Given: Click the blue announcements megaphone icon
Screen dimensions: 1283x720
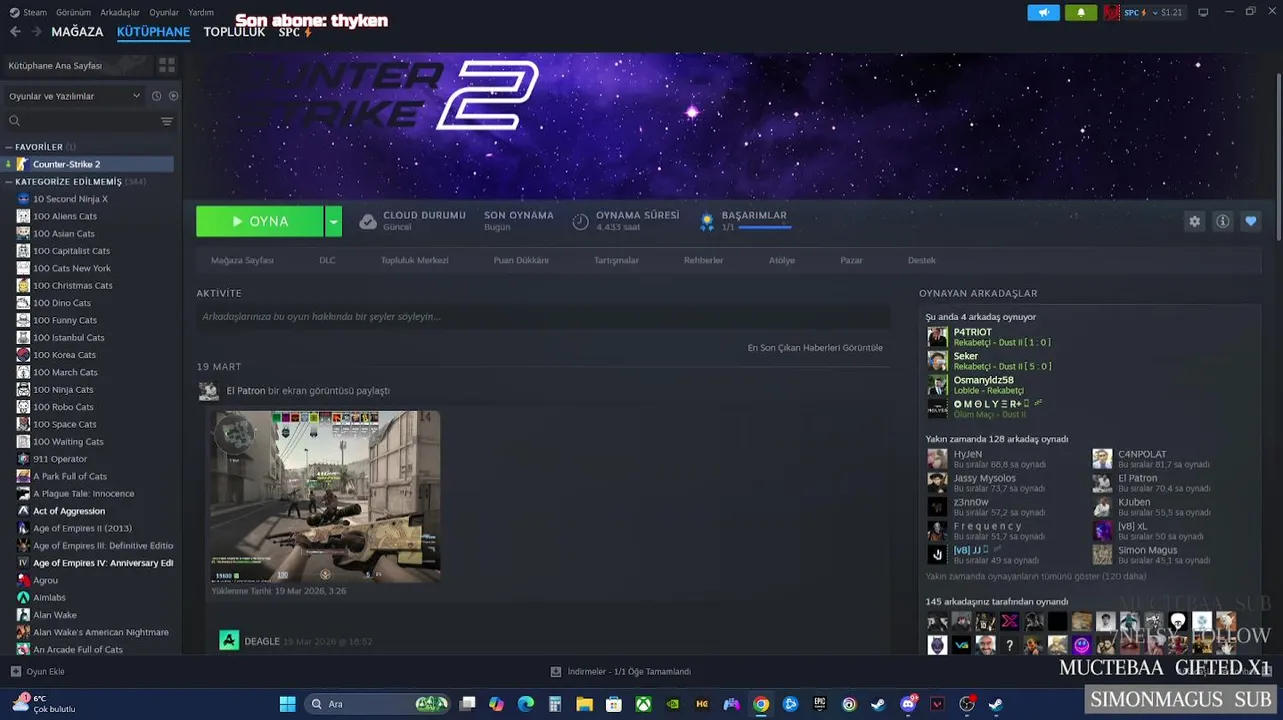Looking at the screenshot, I should point(1043,13).
